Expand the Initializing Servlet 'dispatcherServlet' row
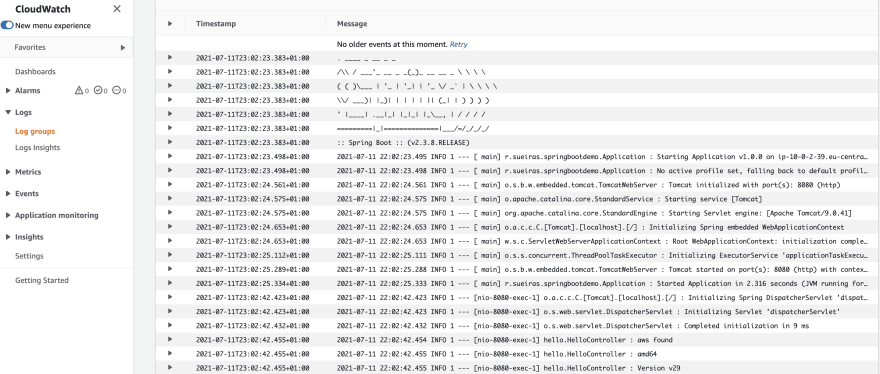880x374 pixels. (169, 311)
